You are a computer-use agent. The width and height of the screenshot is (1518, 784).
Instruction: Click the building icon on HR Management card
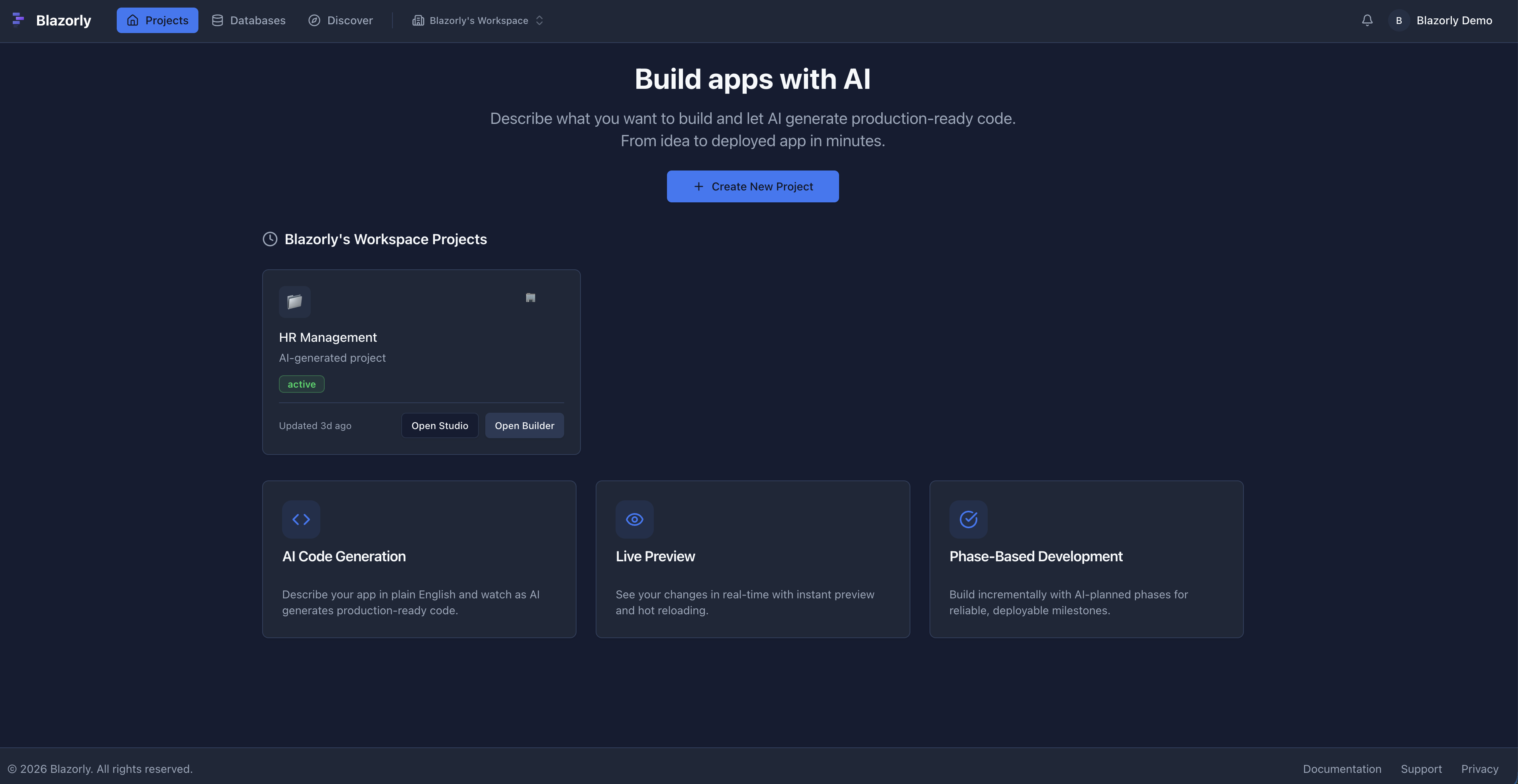pyautogui.click(x=530, y=298)
